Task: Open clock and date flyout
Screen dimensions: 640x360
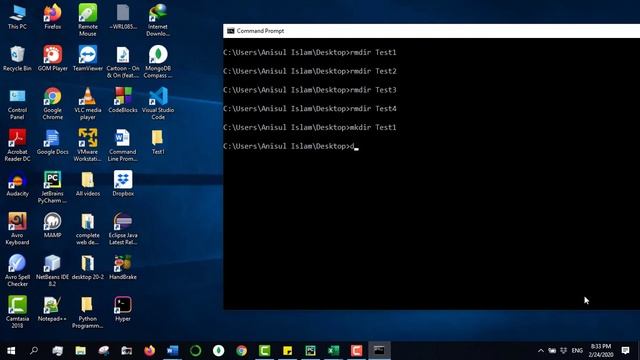Action: [601, 351]
